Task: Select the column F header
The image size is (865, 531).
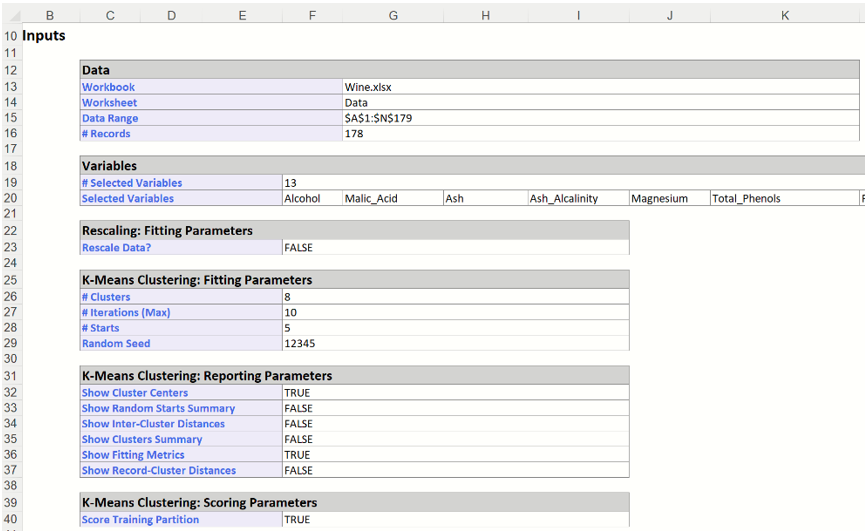Action: coord(312,16)
